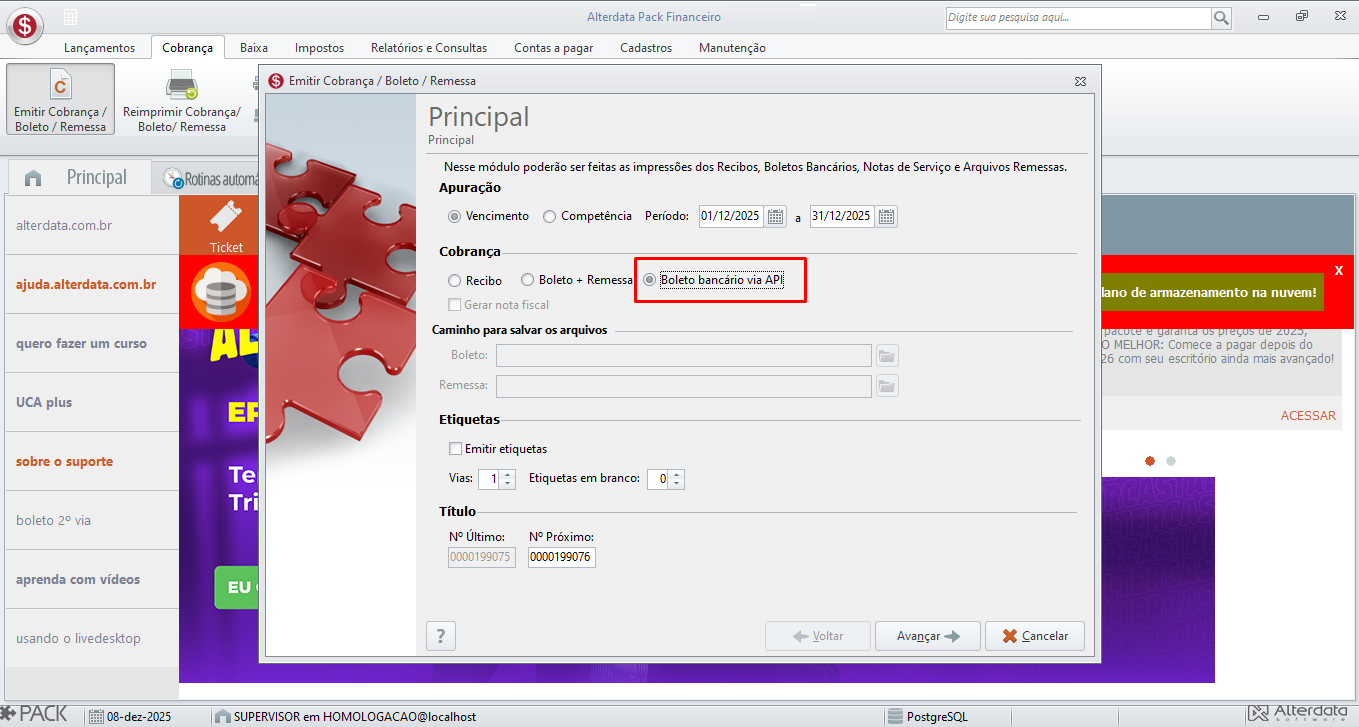
Task: Open Emitir Cobrança / Boleto / Remessa tool
Action: (60, 99)
